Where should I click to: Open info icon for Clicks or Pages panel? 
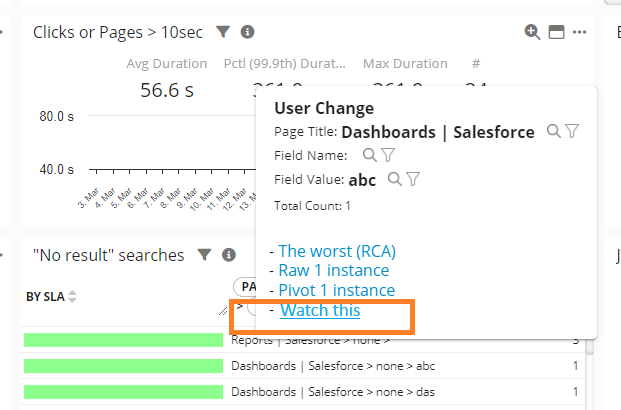coord(248,32)
